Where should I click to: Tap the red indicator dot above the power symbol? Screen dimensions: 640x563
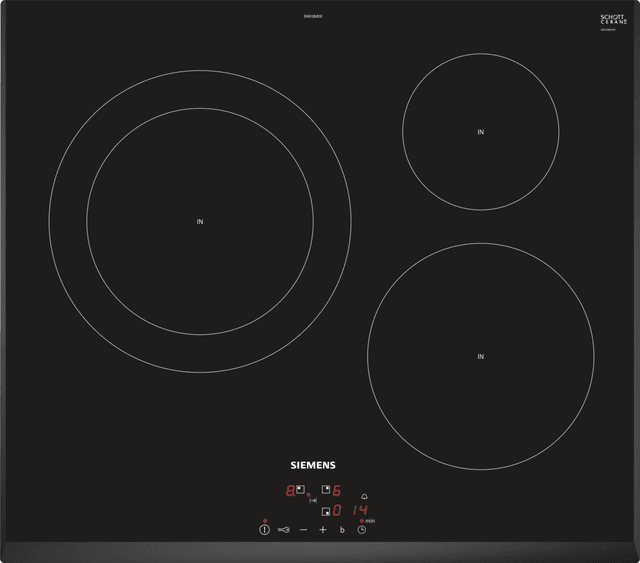[x=265, y=521]
